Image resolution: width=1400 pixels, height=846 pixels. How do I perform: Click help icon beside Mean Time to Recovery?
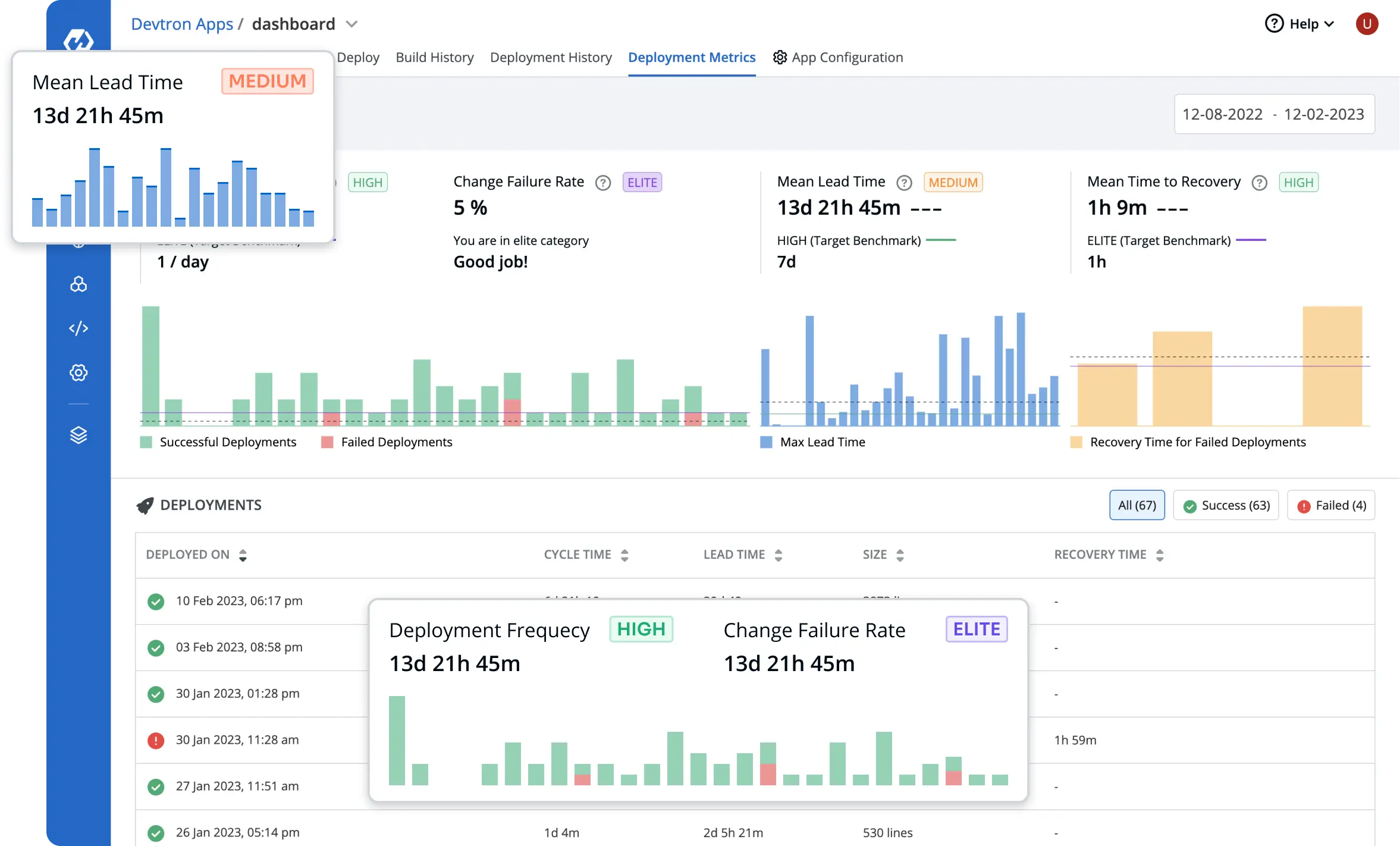click(x=1259, y=183)
